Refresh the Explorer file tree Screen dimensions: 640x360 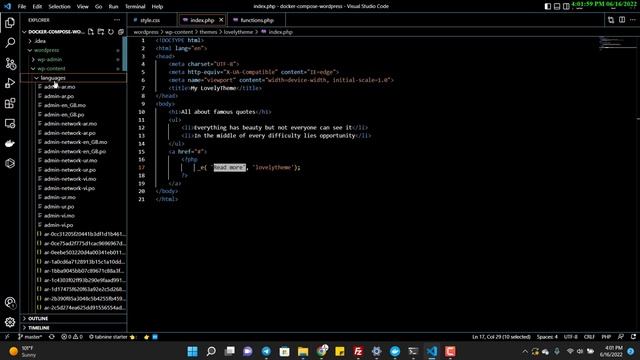pos(111,32)
